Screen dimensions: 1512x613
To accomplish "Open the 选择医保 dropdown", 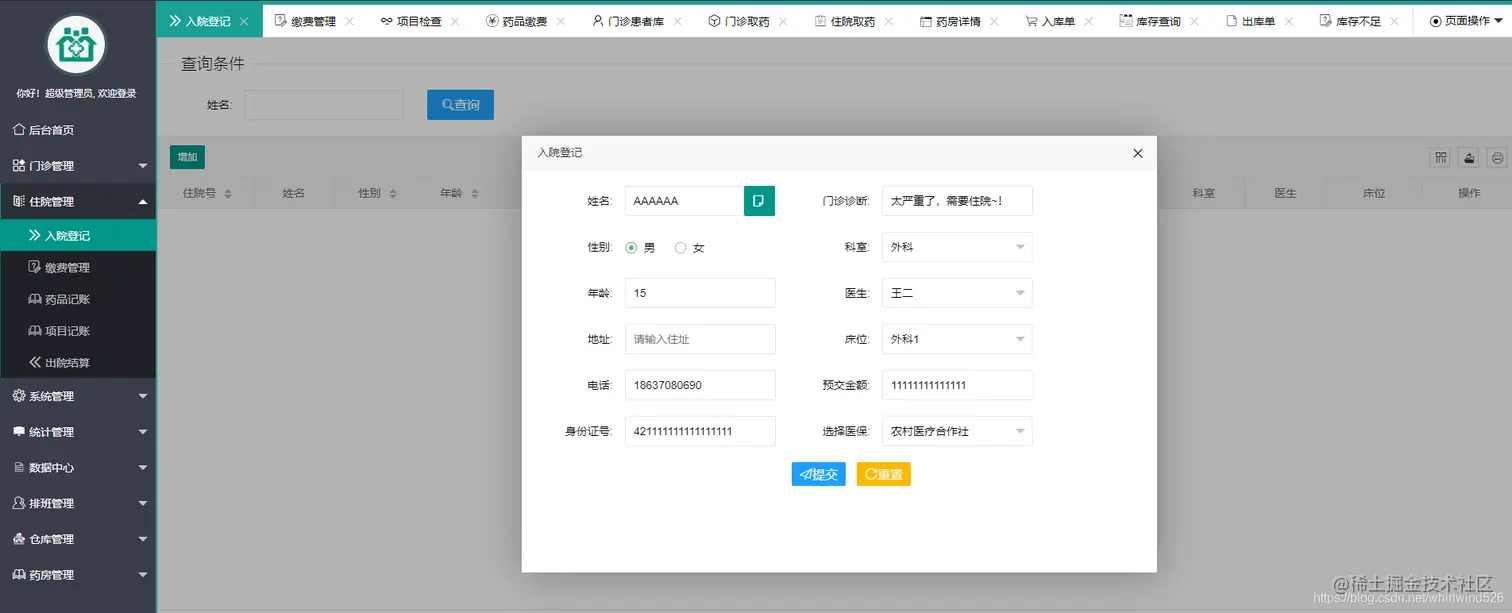I will [957, 431].
